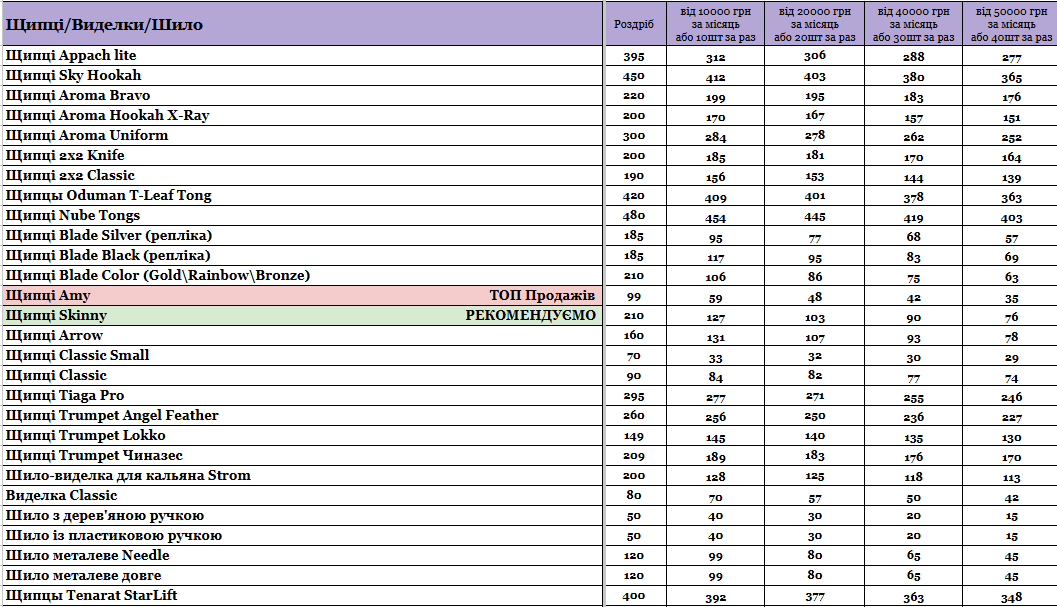The width and height of the screenshot is (1057, 607).
Task: Select the "Щипцы Oduman T-Leaf Tong" cell
Action: [x=108, y=196]
